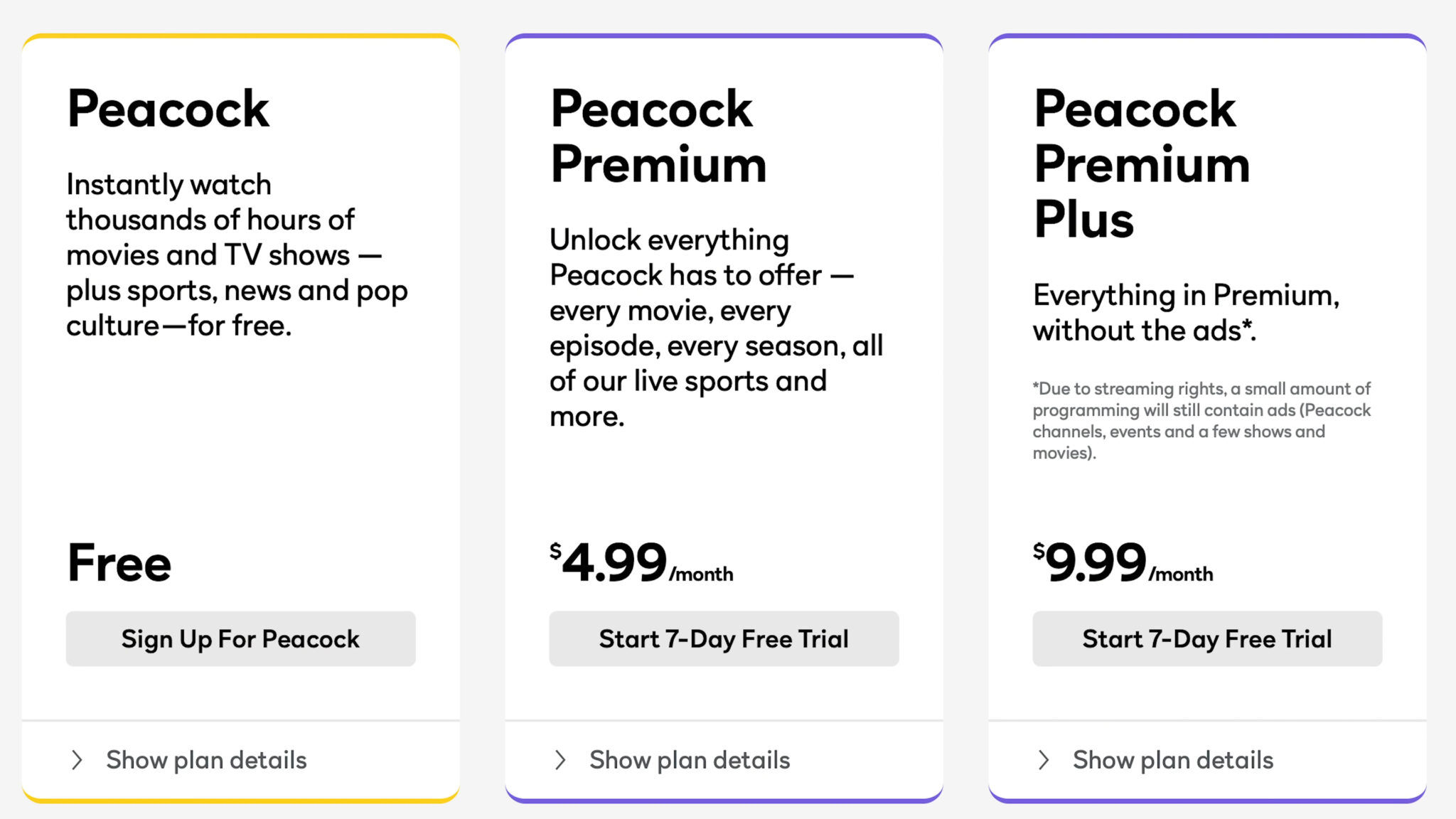This screenshot has width=1456, height=819.
Task: Expand plan details for the free Peacock plan
Action: point(206,760)
